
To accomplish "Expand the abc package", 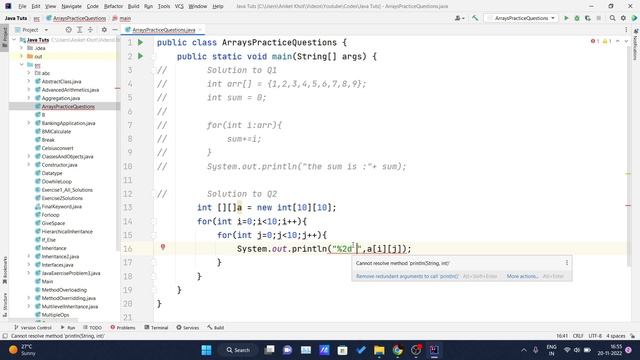I will pos(29,73).
